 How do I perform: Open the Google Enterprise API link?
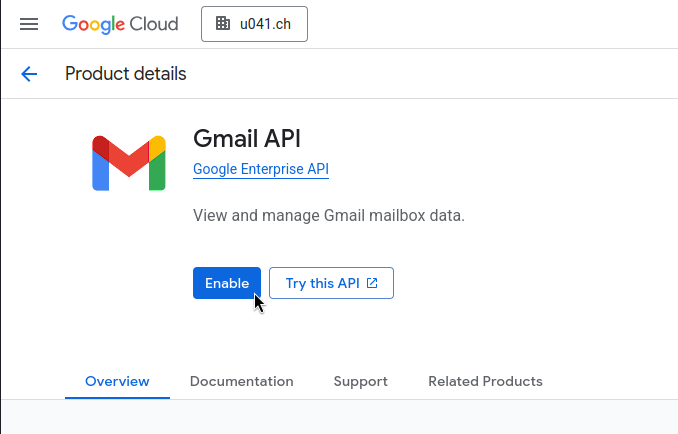click(x=261, y=169)
